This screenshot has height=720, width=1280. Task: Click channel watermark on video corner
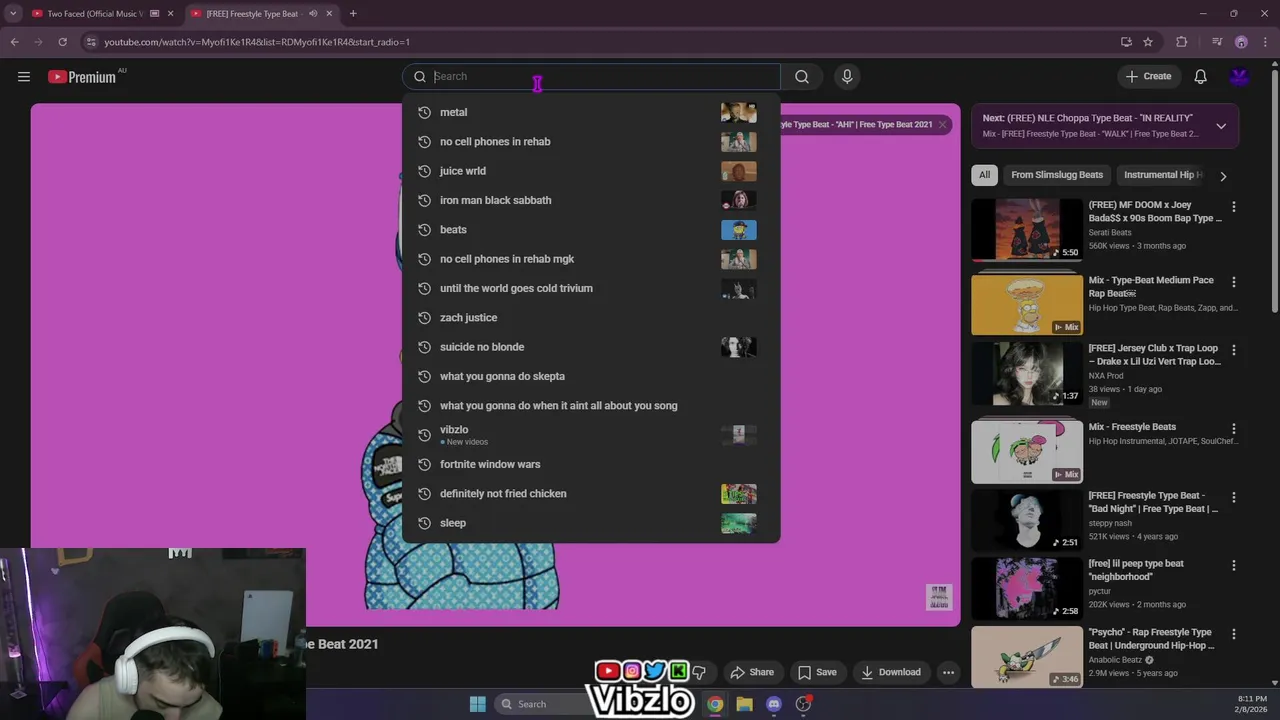[939, 597]
